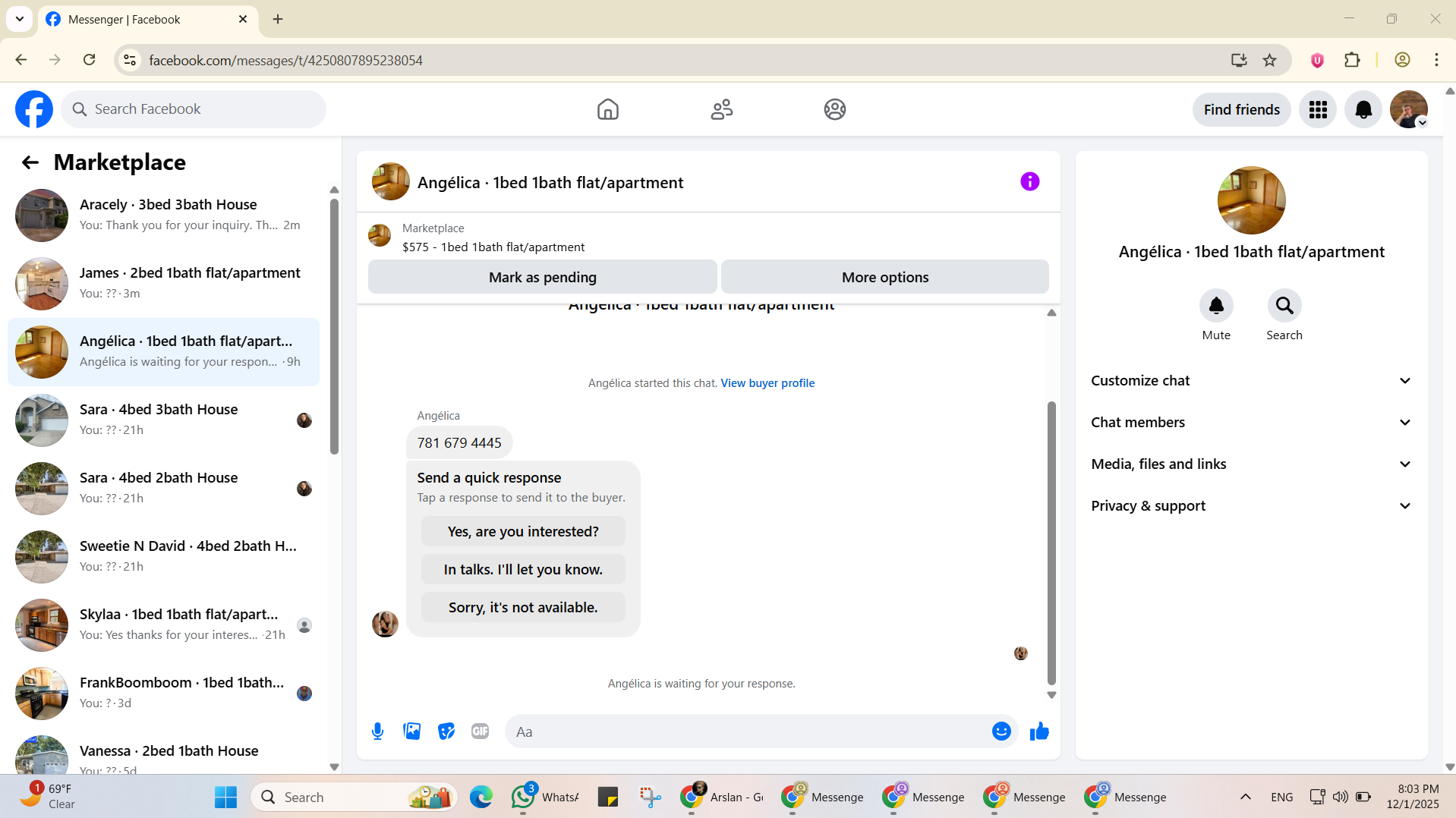Click Mark as pending button

click(x=543, y=277)
